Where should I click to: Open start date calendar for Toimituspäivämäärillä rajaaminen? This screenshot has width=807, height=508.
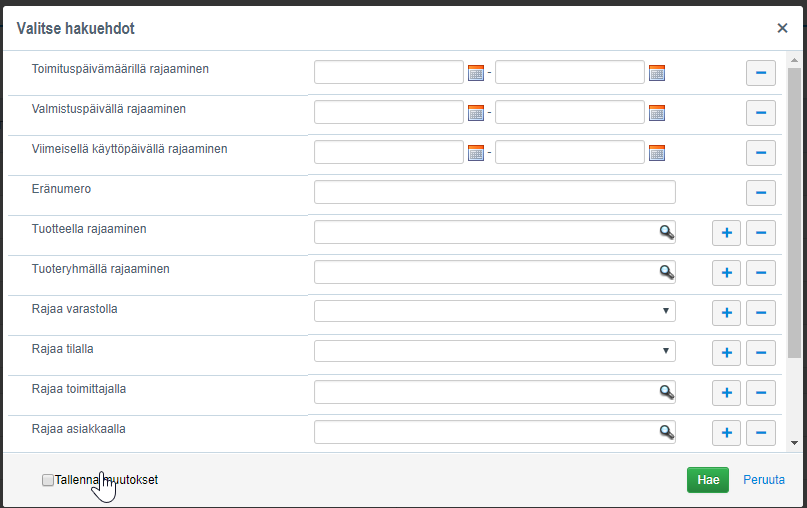coord(476,72)
